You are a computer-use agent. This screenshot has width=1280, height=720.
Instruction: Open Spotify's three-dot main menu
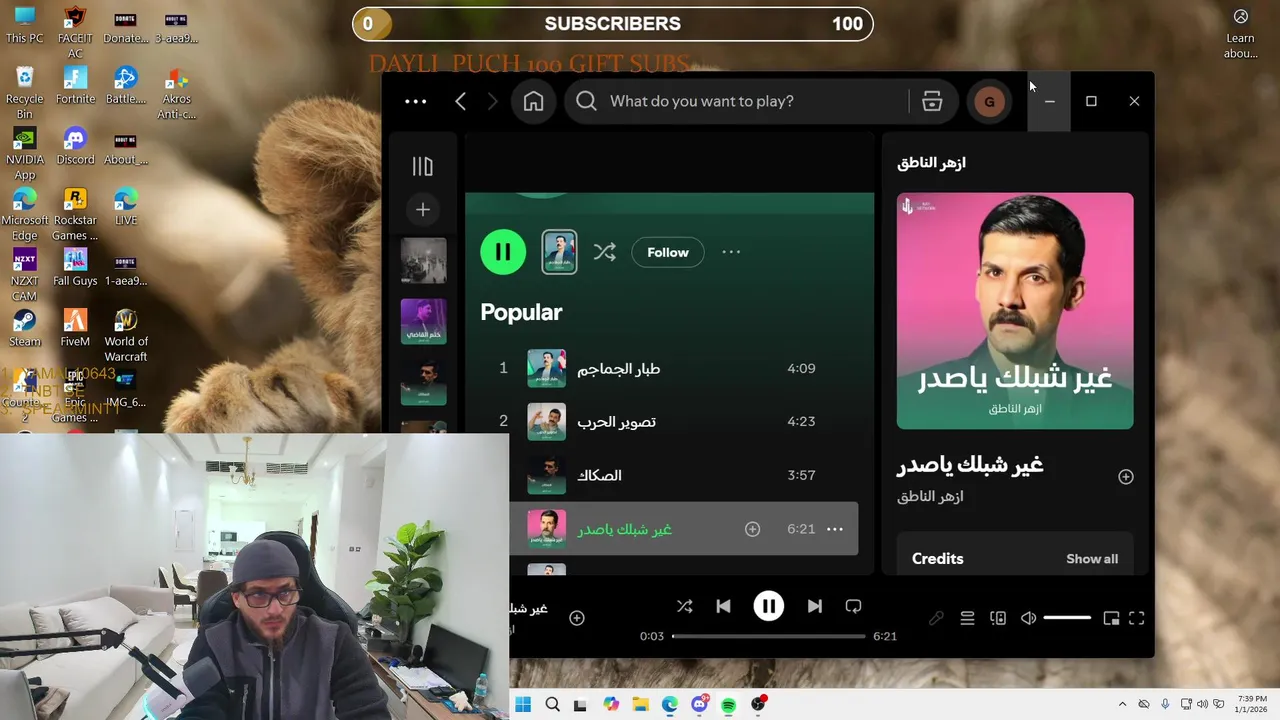415,101
